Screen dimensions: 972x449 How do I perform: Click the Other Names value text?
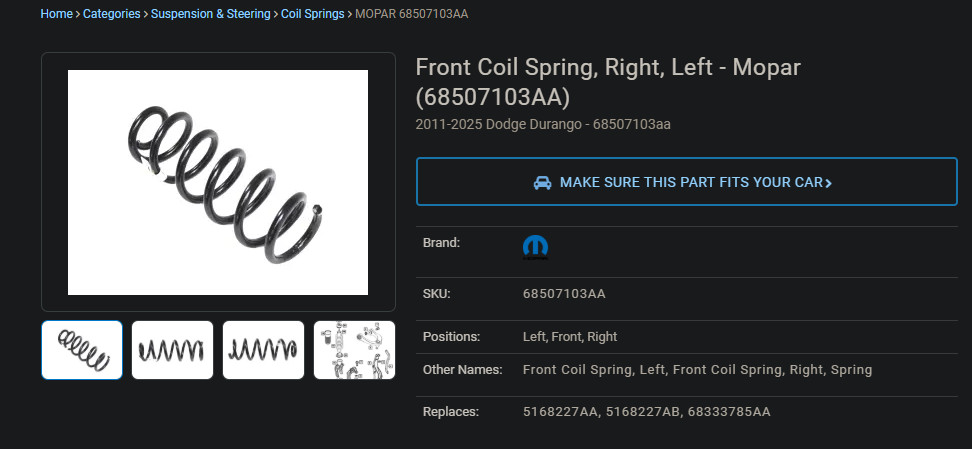697,370
